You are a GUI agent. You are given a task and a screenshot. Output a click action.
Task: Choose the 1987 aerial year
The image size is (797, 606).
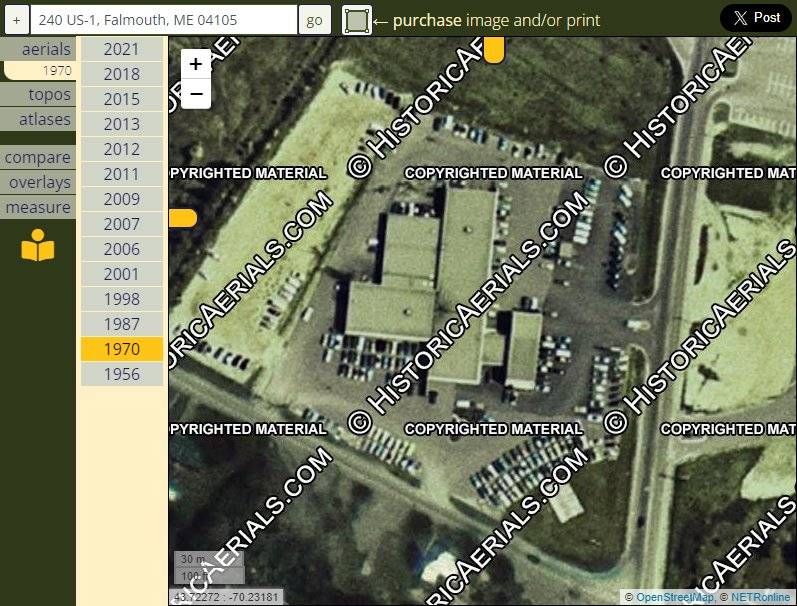[121, 324]
